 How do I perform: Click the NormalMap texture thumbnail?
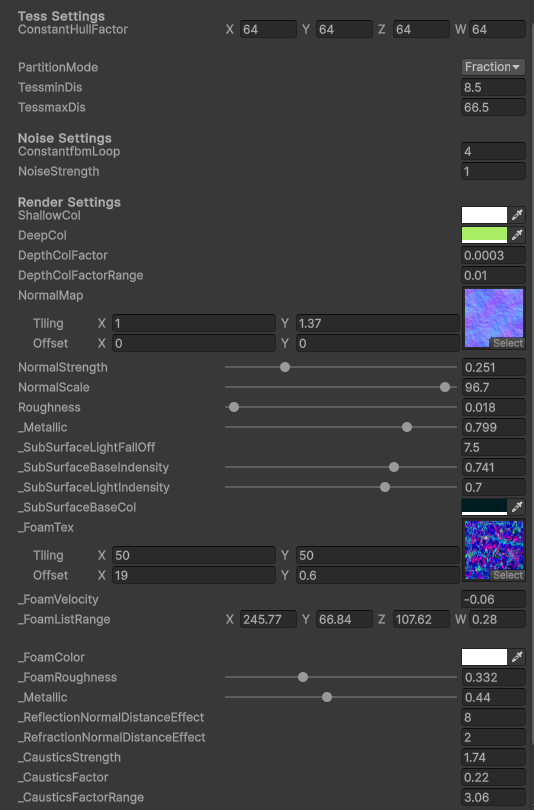point(494,317)
